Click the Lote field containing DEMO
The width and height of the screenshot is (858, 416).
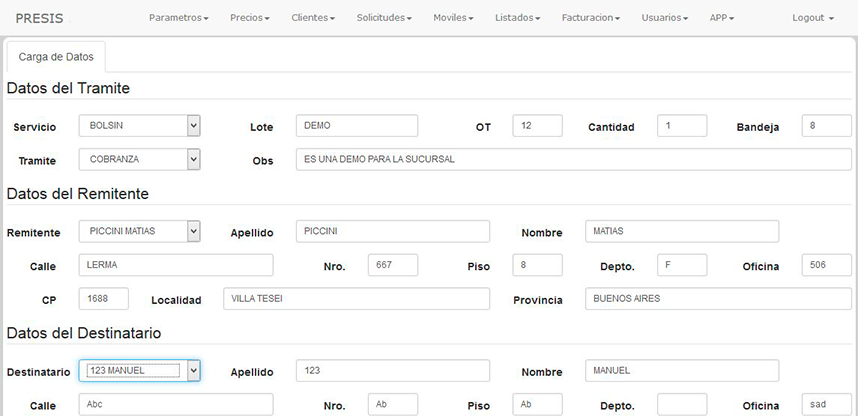356,126
